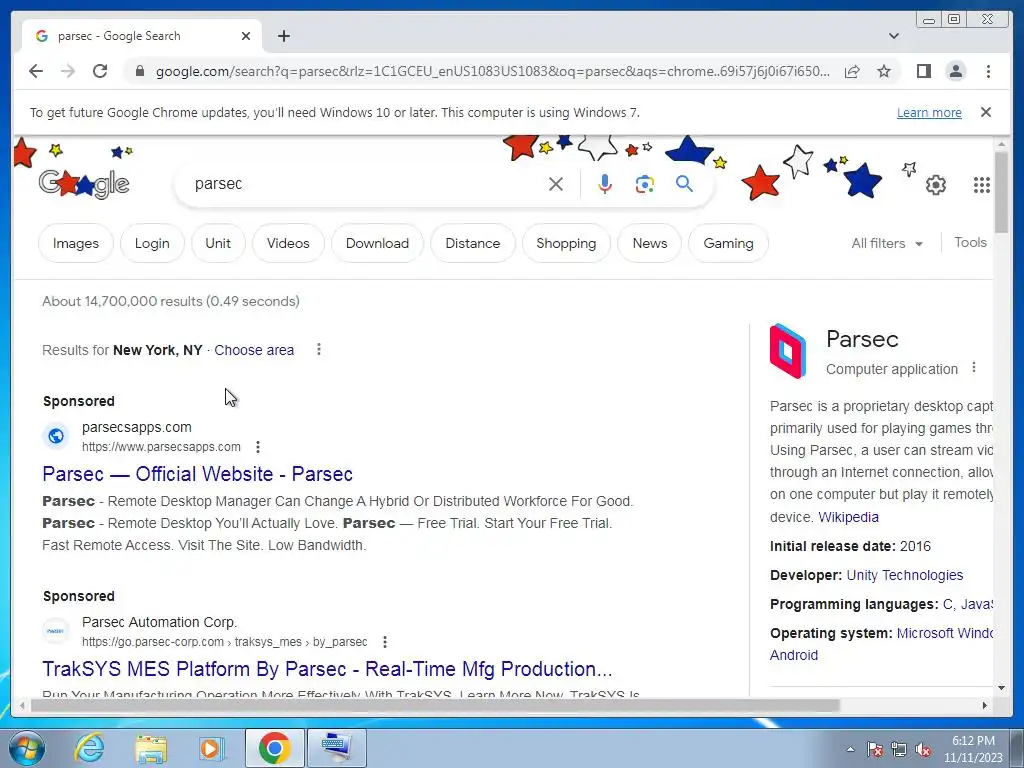Viewport: 1024px width, 768px height.
Task: Open location options three-dot menu
Action: click(319, 349)
